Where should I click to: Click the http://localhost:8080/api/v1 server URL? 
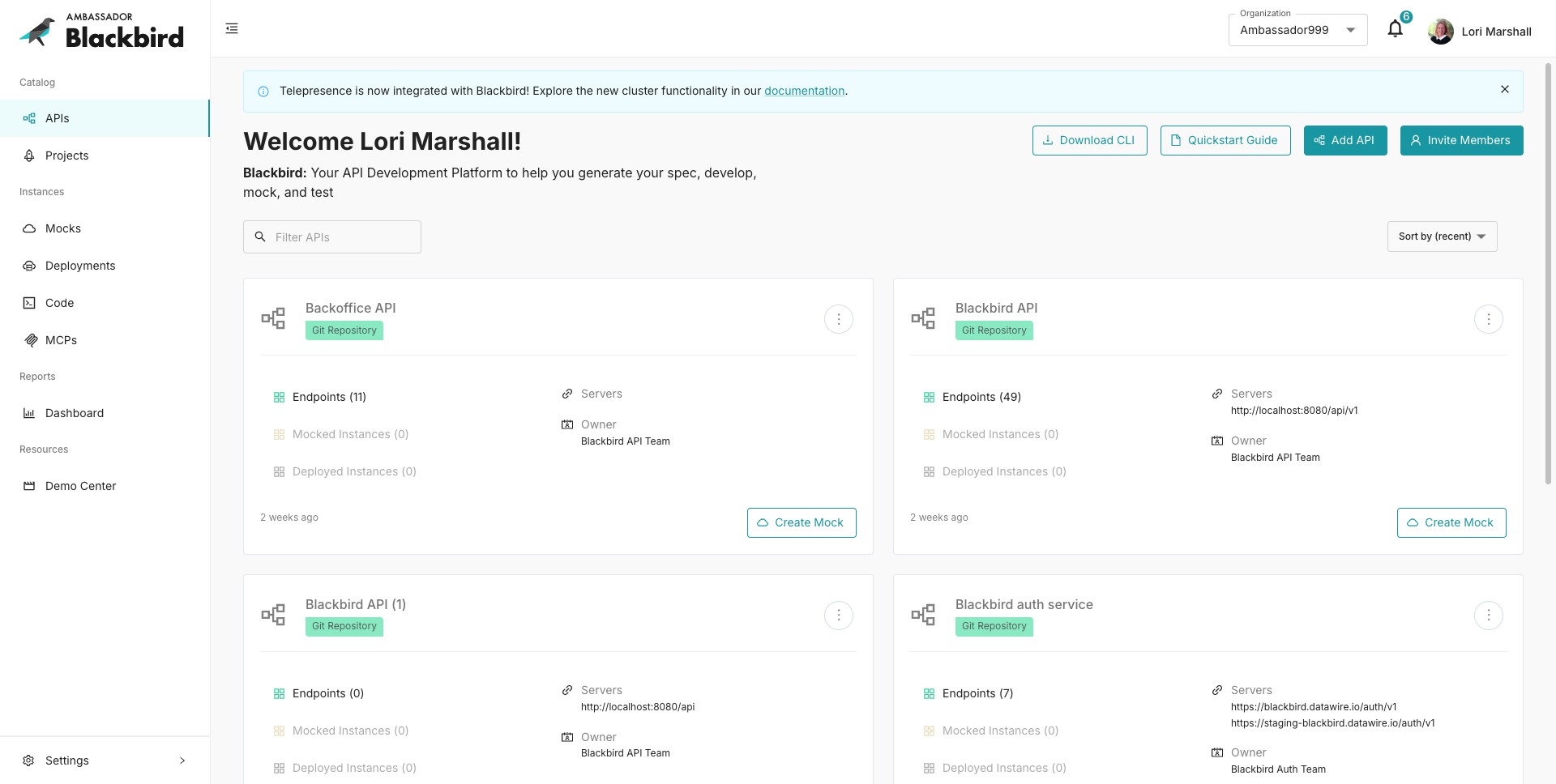[x=1294, y=411]
